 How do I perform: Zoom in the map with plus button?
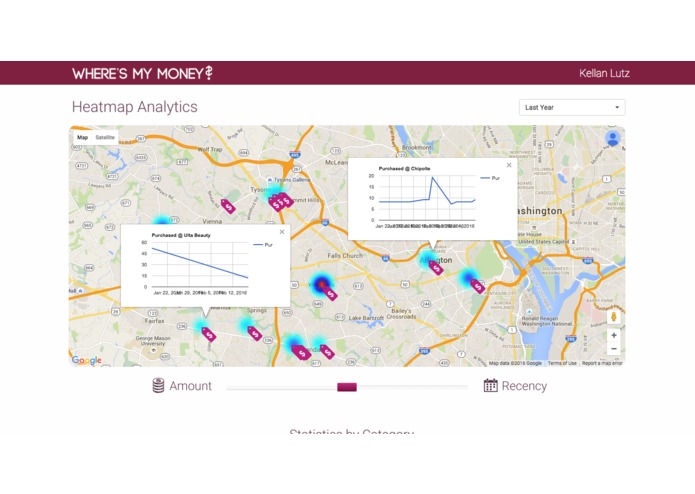coord(613,335)
